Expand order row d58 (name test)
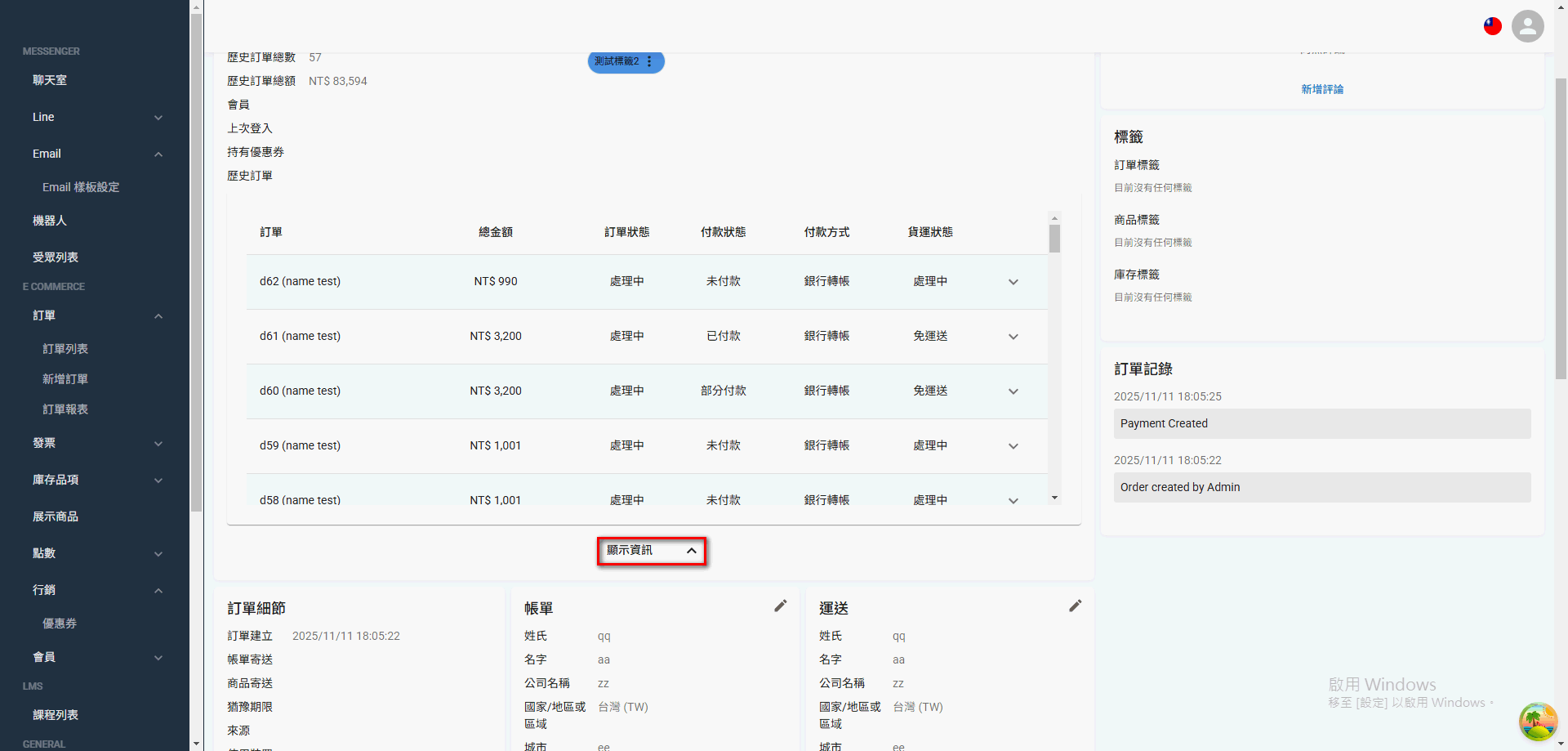This screenshot has width=1568, height=751. click(1013, 500)
